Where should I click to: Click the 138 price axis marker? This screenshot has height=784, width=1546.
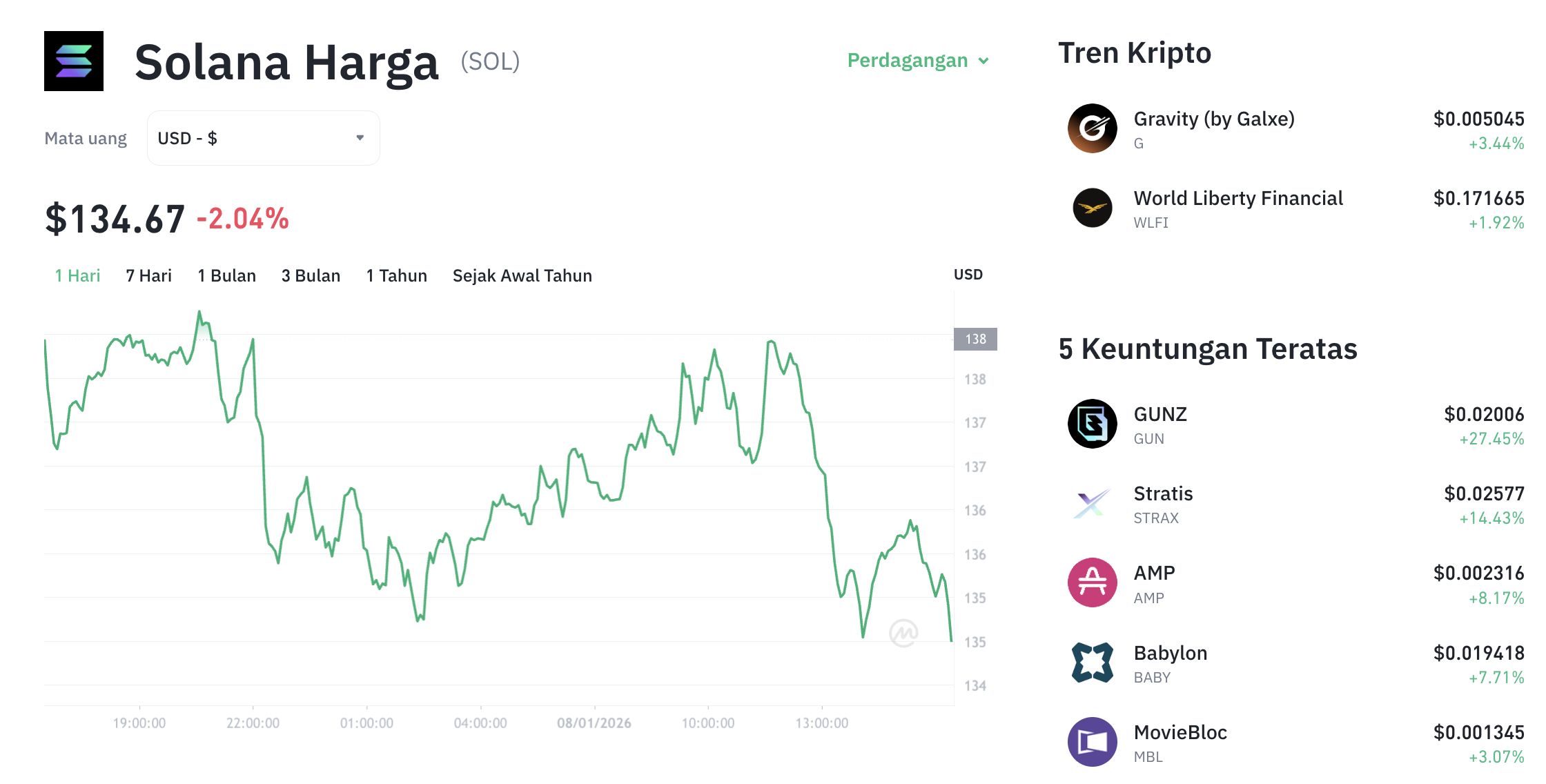point(975,339)
